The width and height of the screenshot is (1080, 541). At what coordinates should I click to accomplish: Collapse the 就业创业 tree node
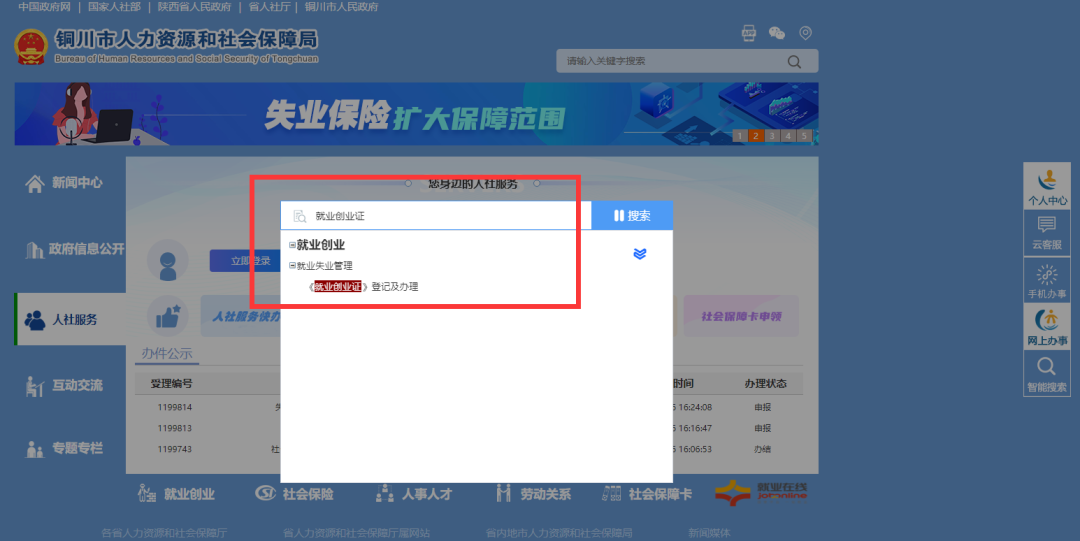click(x=292, y=245)
